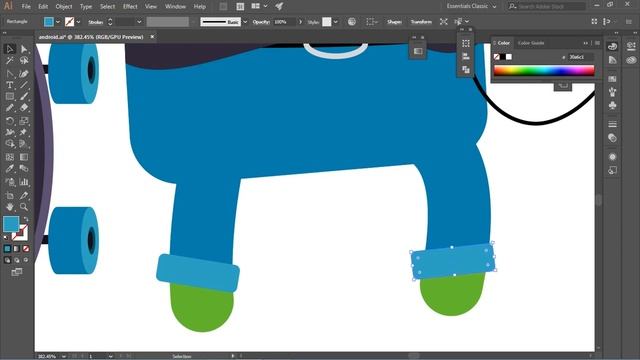Select the Curvature tool
The width and height of the screenshot is (640, 360).
pos(24,73)
